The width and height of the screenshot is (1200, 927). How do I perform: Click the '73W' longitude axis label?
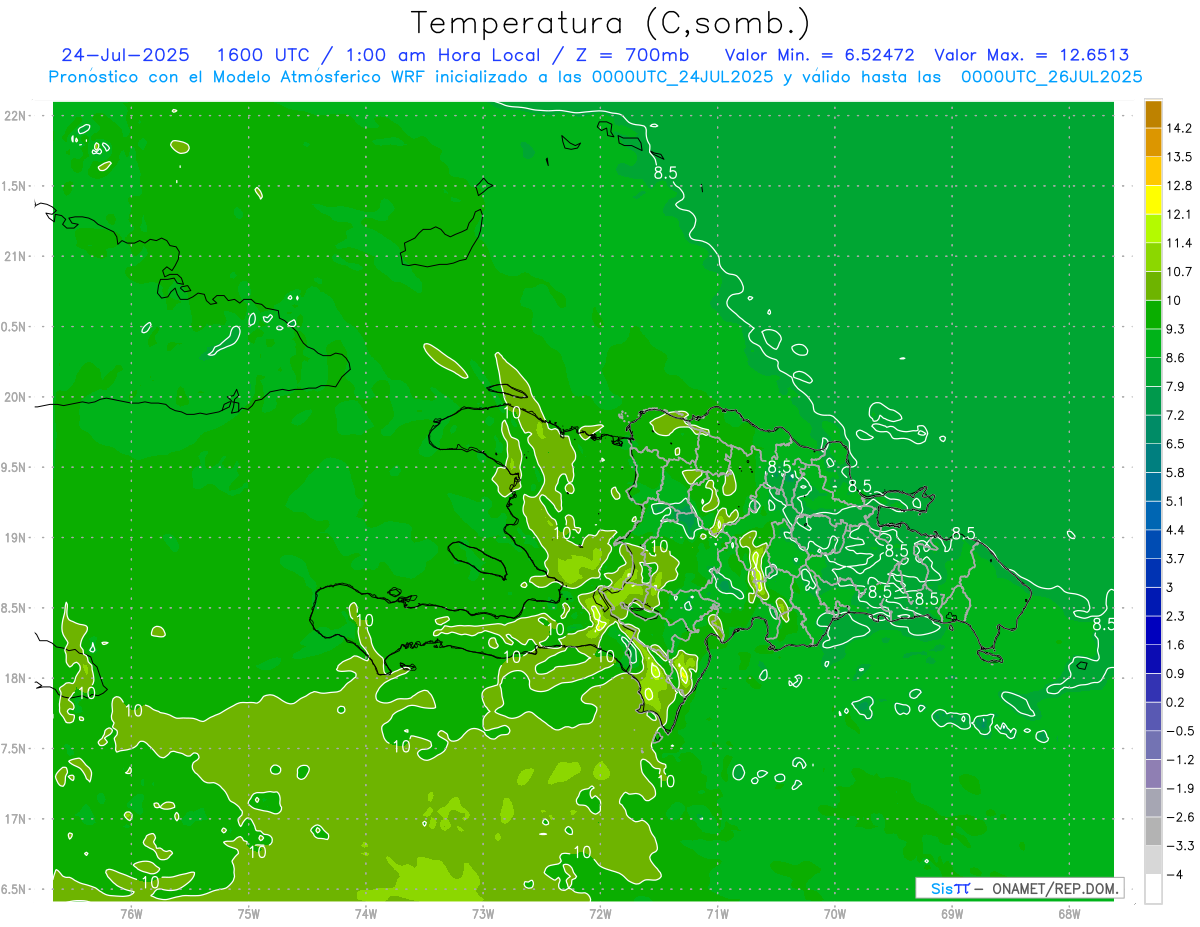coord(483,913)
